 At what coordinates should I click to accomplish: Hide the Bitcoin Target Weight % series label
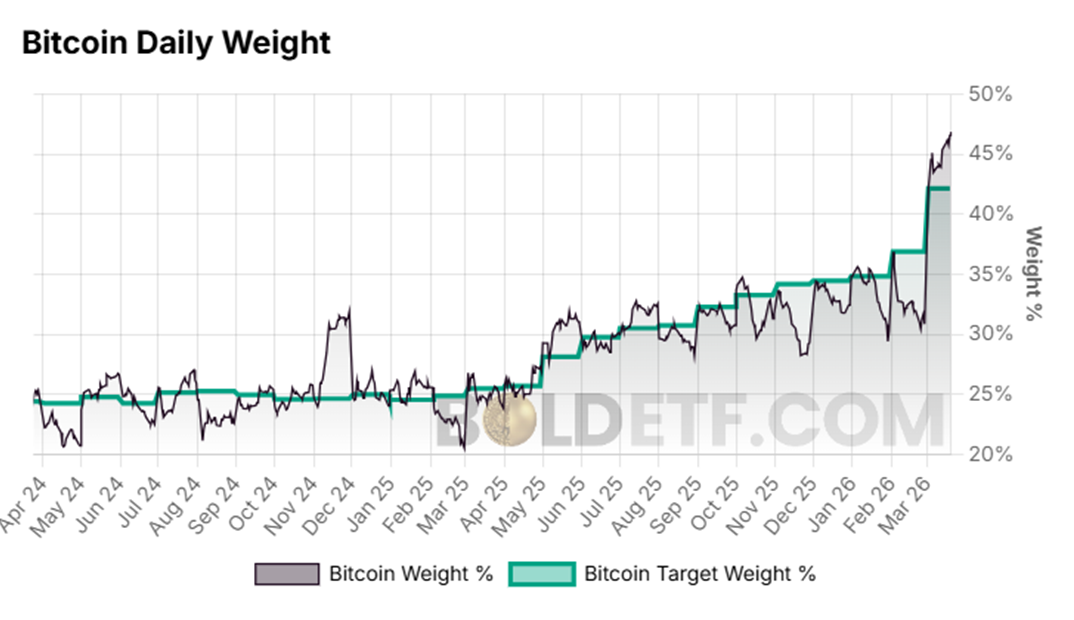tap(699, 574)
